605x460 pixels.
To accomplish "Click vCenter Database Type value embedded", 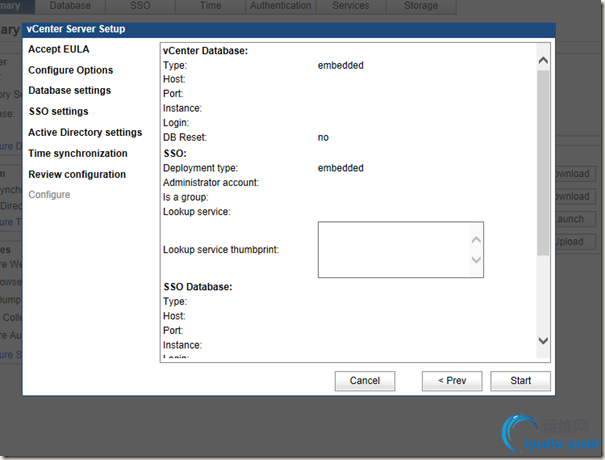I will pos(341,66).
